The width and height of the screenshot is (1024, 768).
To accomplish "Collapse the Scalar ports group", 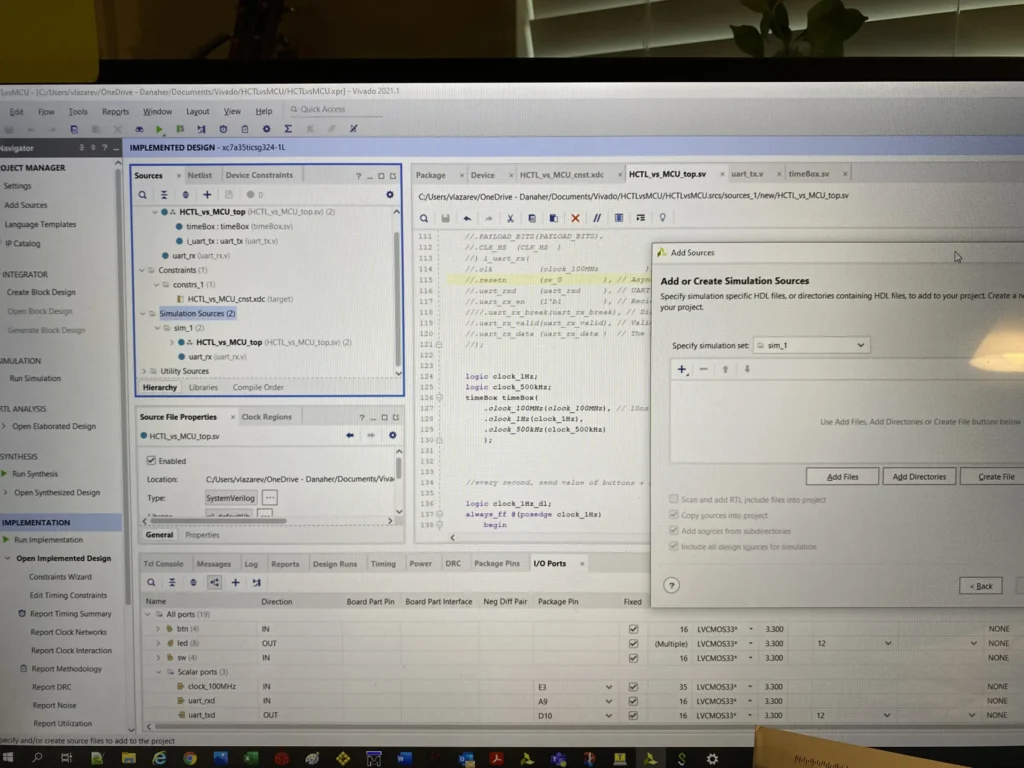I will (159, 672).
